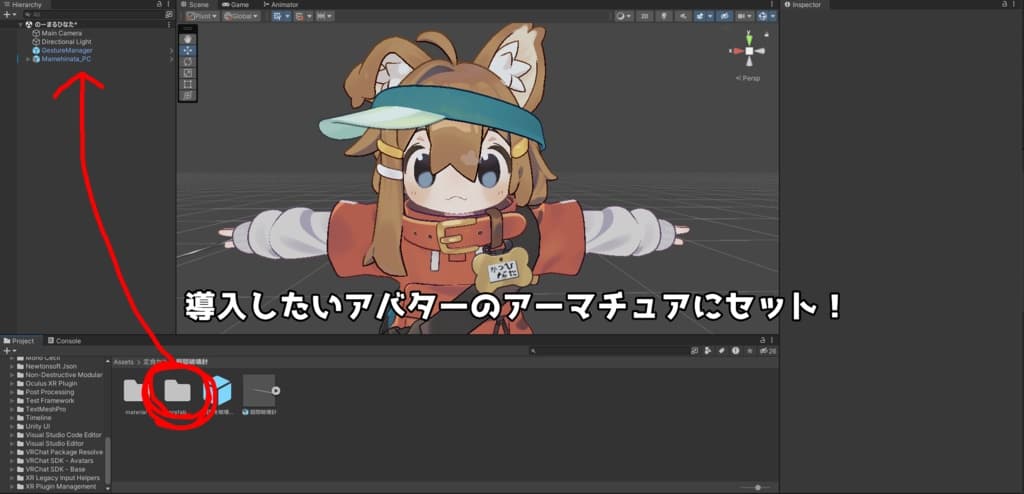Lock the scene view rotation
The width and height of the screenshot is (1024, 494).
766,35
